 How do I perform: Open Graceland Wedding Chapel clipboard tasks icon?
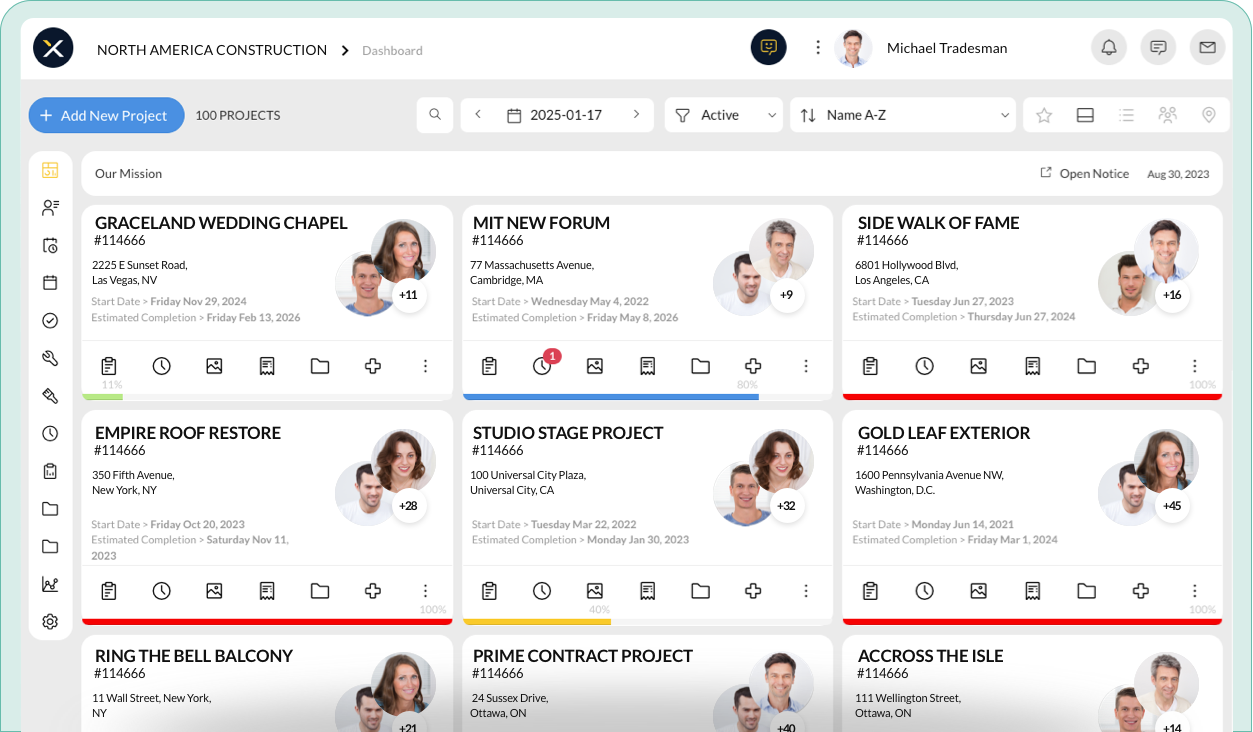pos(109,366)
